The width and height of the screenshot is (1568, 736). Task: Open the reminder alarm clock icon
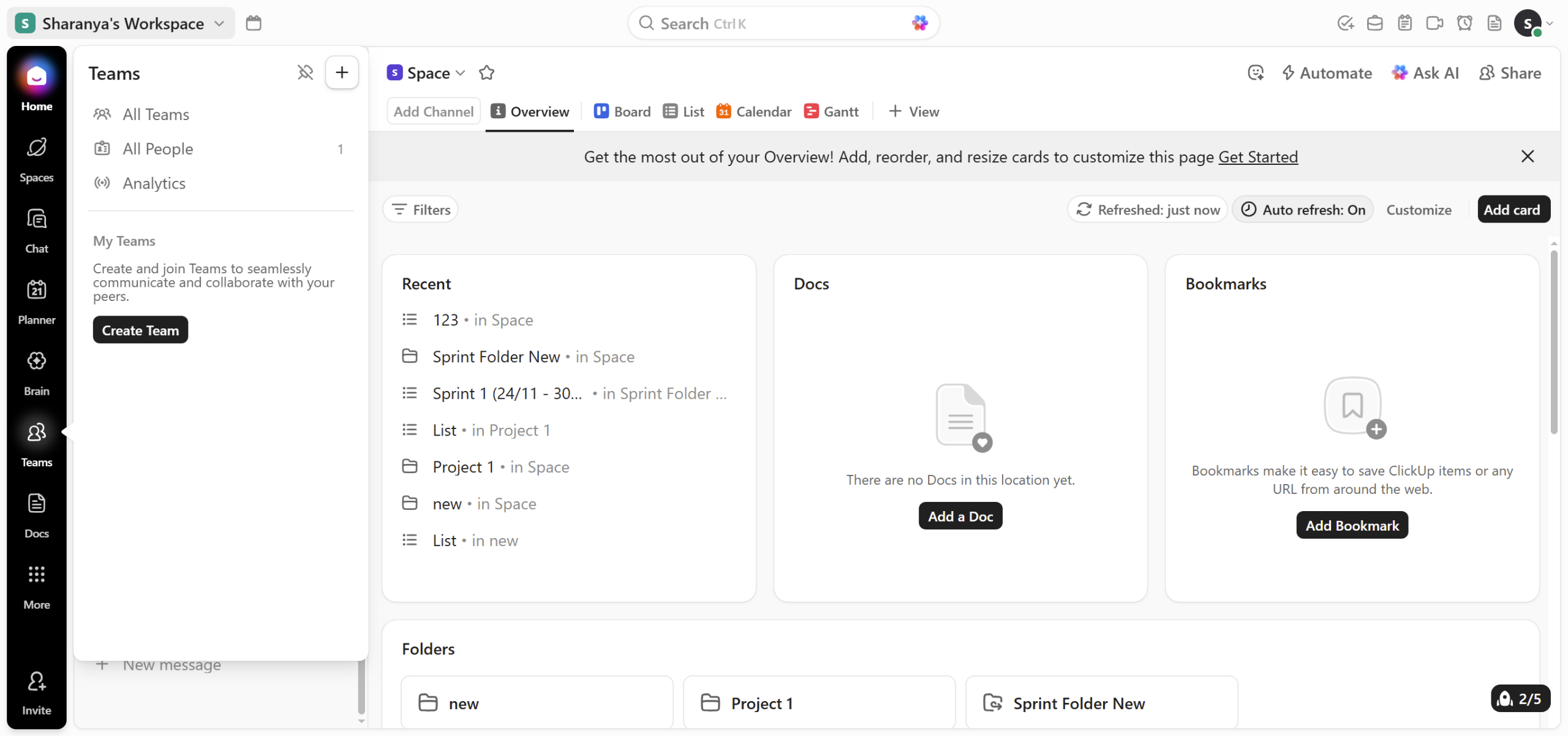coord(1464,23)
